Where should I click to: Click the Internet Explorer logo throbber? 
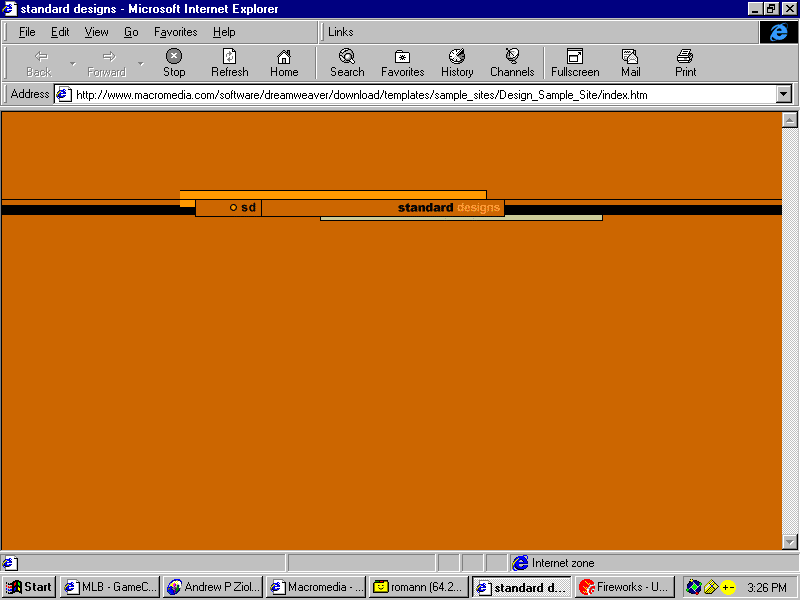(779, 32)
